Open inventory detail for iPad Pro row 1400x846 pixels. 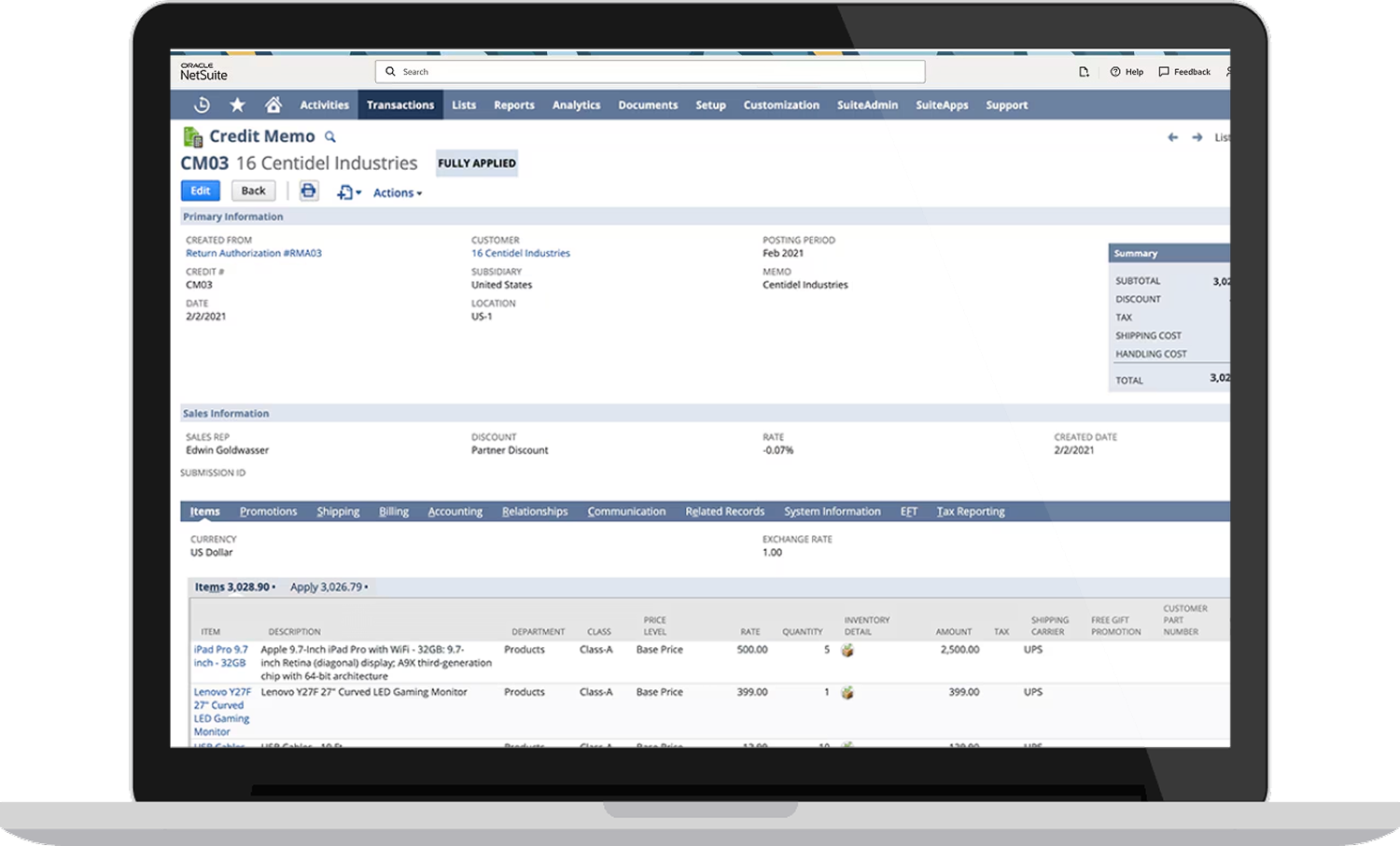(847, 650)
